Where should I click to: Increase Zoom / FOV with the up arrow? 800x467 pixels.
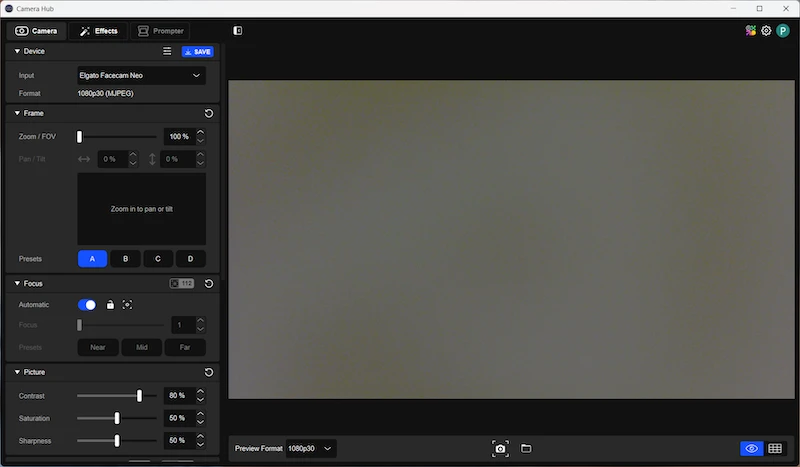[x=201, y=132]
